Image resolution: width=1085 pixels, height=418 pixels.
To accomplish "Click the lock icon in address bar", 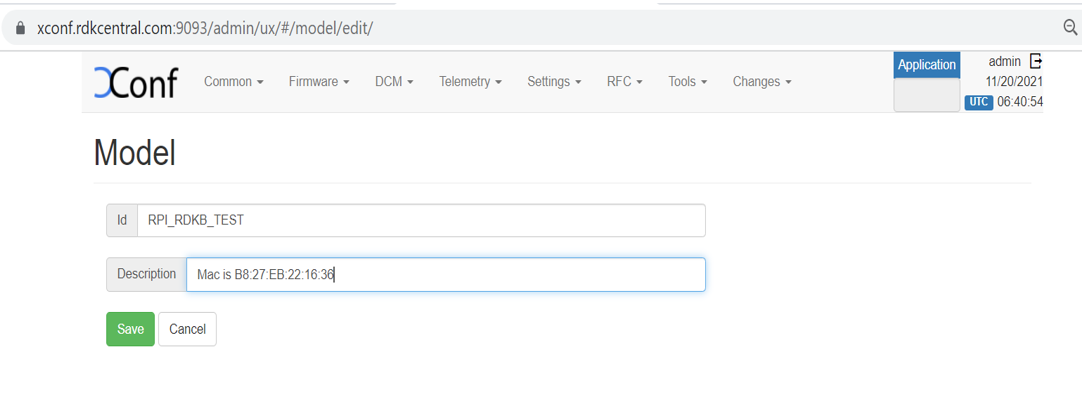I will click(x=19, y=28).
